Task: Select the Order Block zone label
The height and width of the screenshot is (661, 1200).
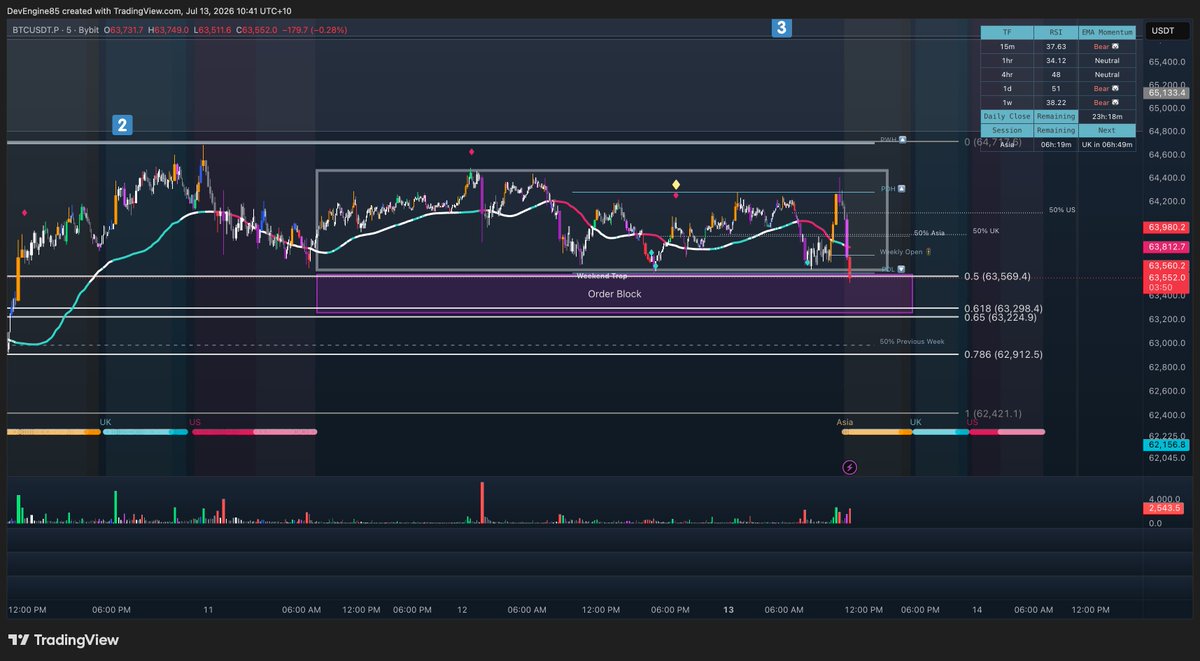Action: tap(614, 294)
